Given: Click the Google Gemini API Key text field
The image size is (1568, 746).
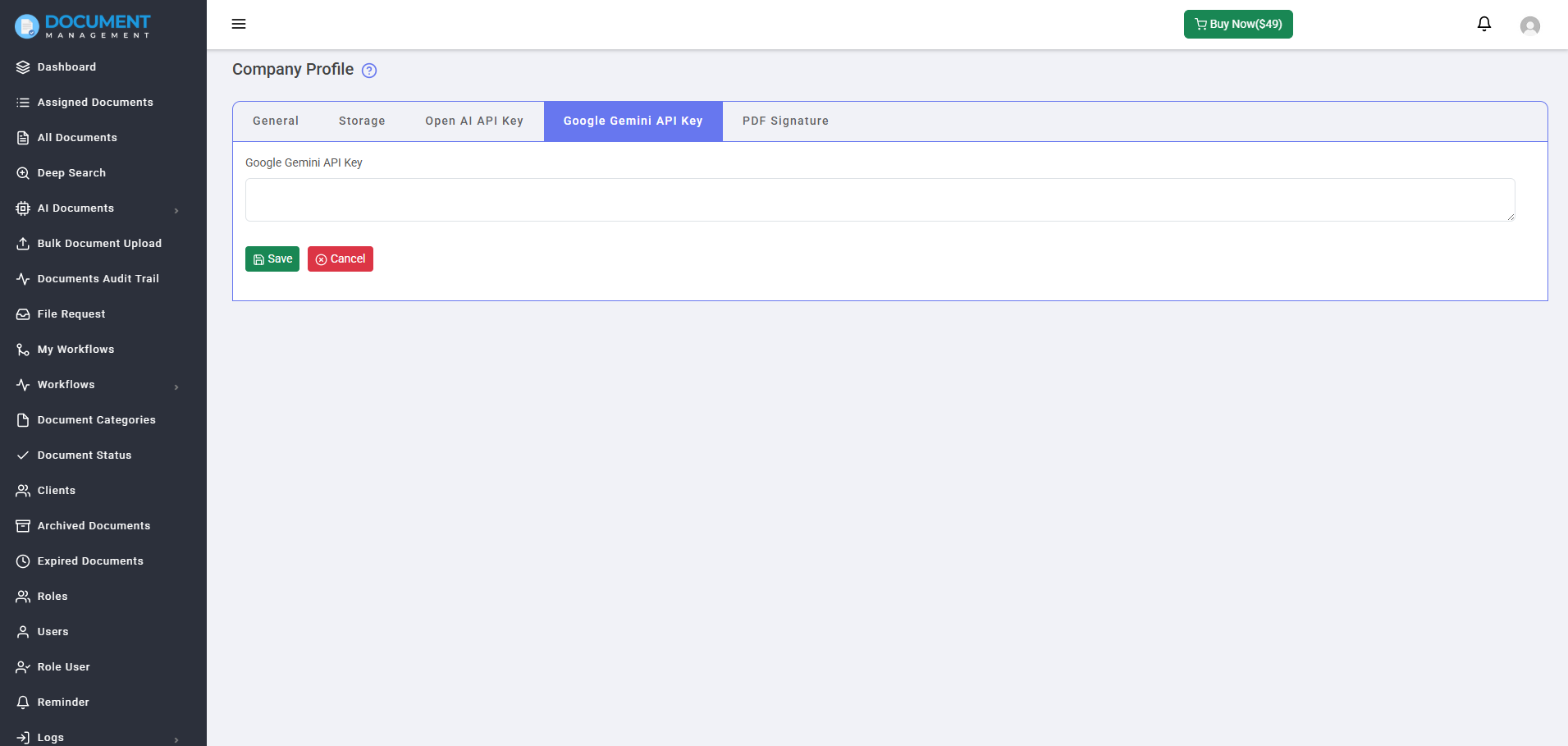Looking at the screenshot, I should 880,199.
